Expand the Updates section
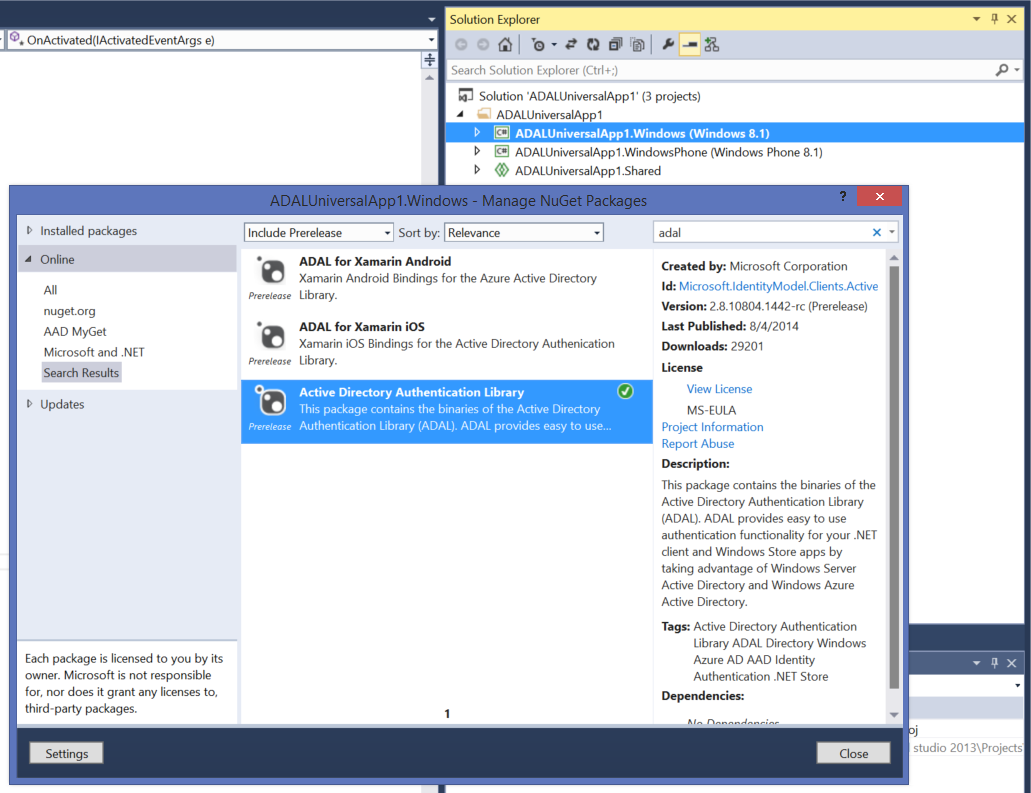This screenshot has width=1031, height=793. (x=29, y=404)
